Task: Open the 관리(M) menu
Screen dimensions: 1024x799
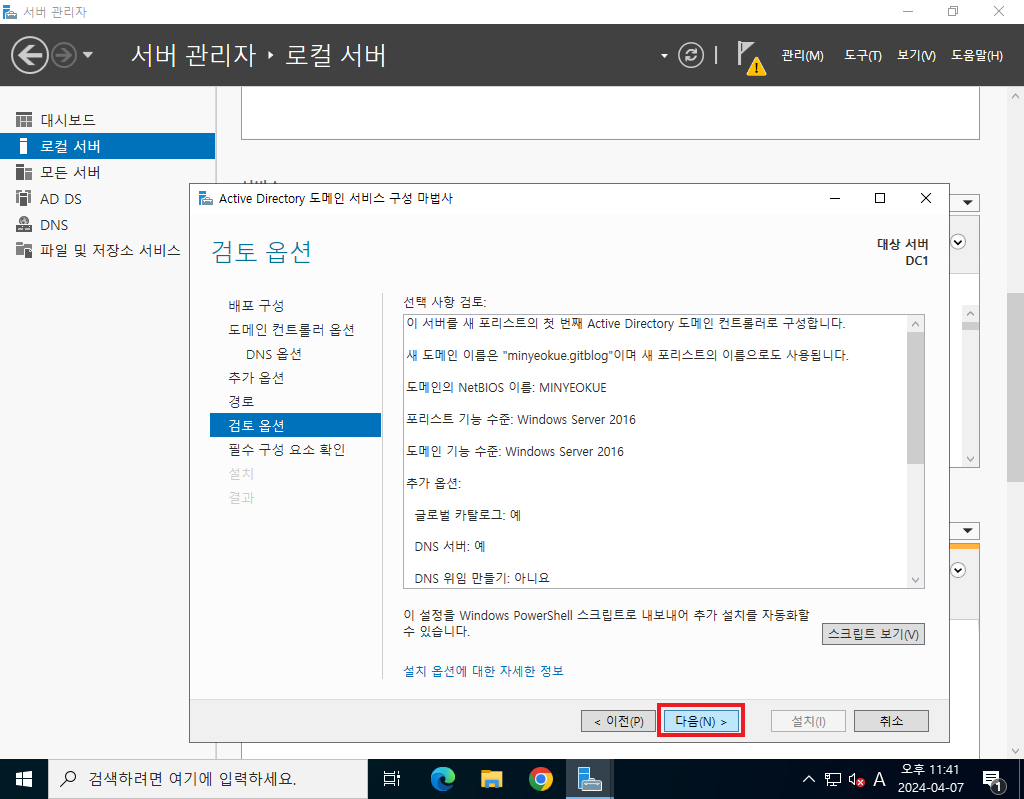Action: pyautogui.click(x=802, y=56)
